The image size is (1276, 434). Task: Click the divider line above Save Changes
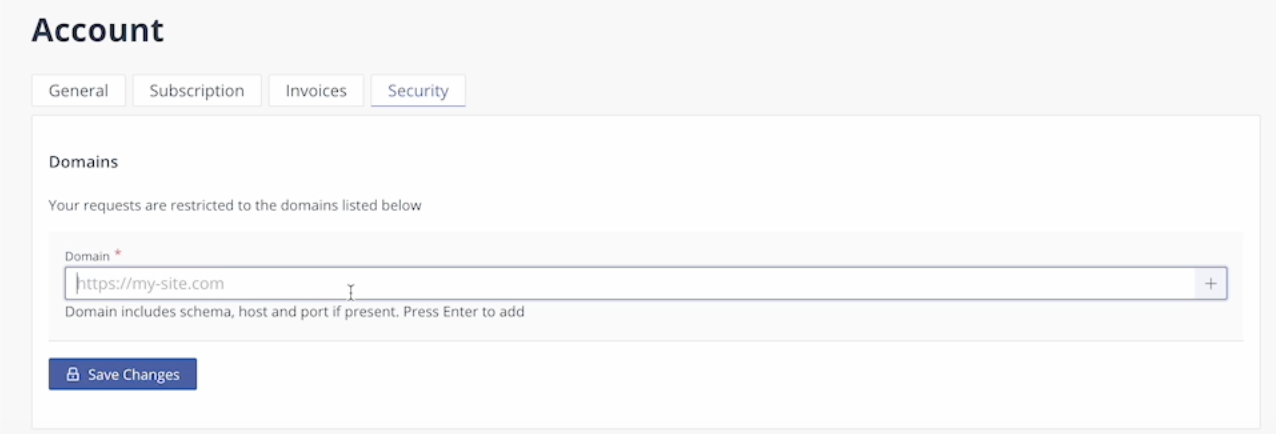pyautogui.click(x=646, y=340)
